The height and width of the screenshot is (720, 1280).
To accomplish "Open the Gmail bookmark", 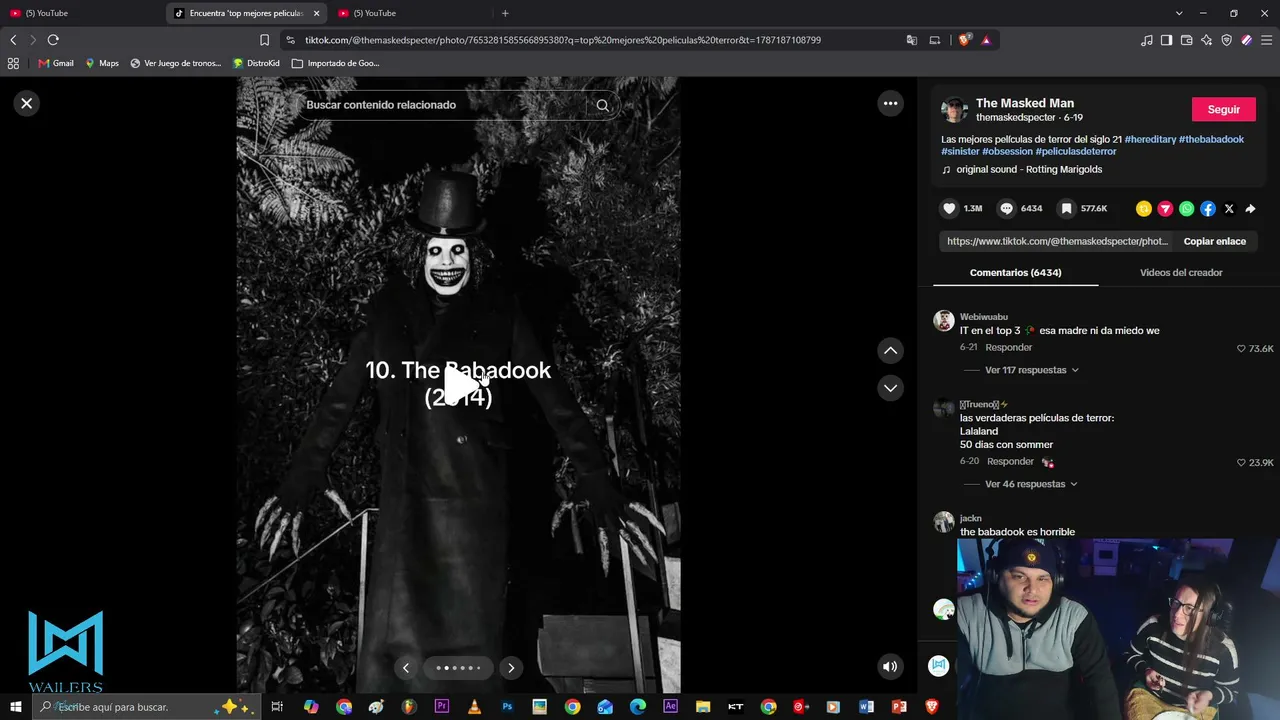I will tap(56, 63).
